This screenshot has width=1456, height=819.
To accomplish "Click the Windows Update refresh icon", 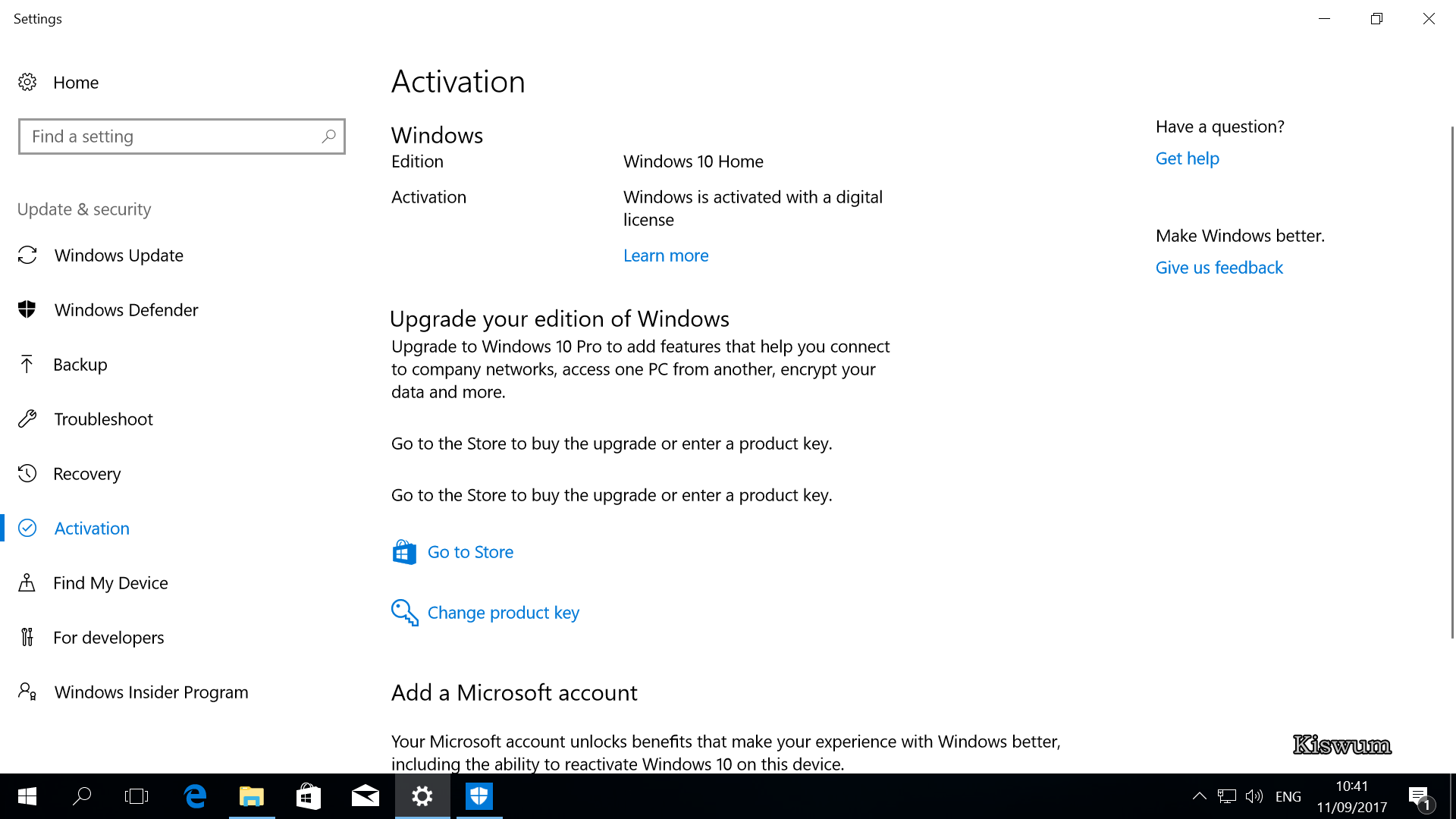I will 27,255.
